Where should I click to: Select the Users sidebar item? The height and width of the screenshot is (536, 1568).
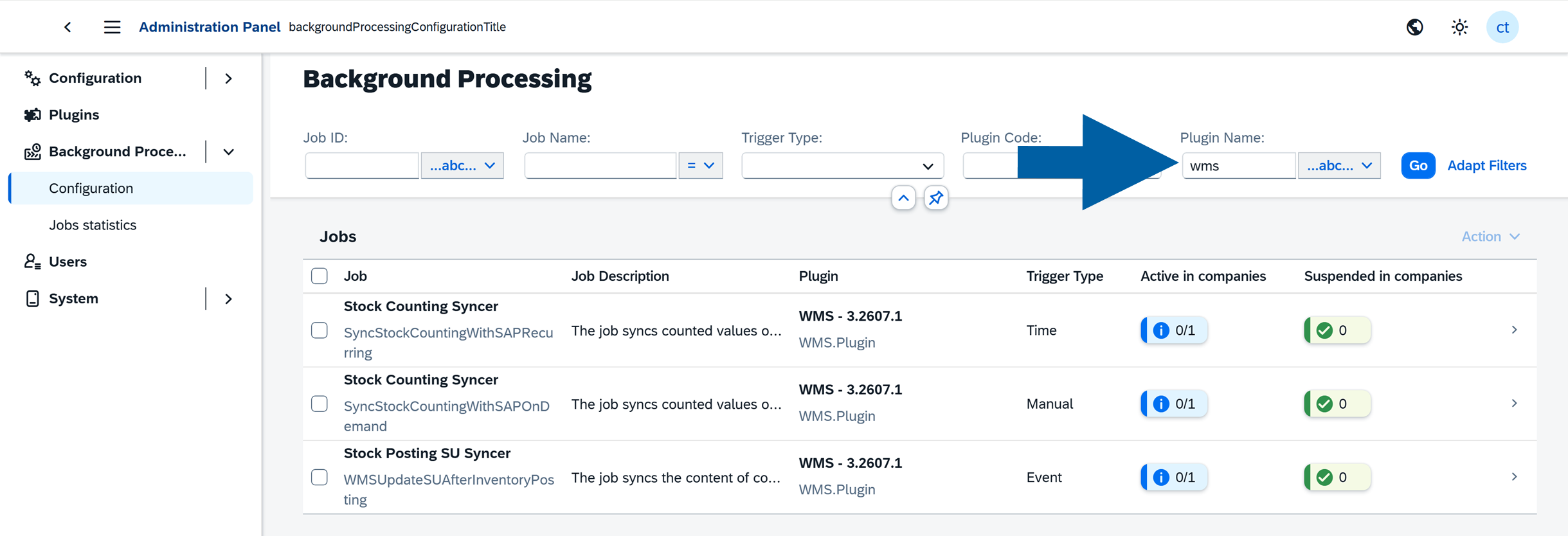pos(68,262)
